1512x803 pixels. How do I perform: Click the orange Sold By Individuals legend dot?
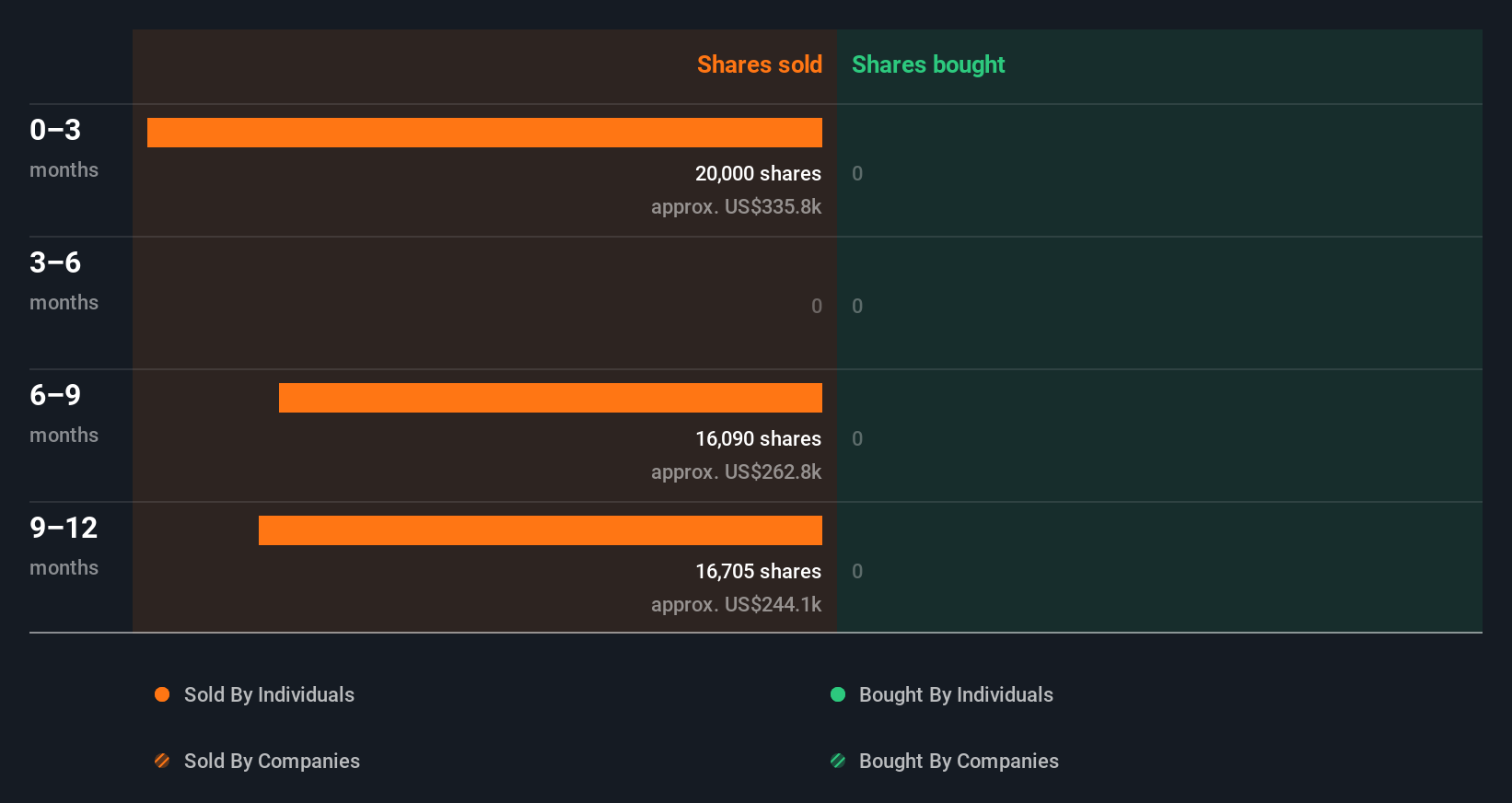click(x=162, y=694)
